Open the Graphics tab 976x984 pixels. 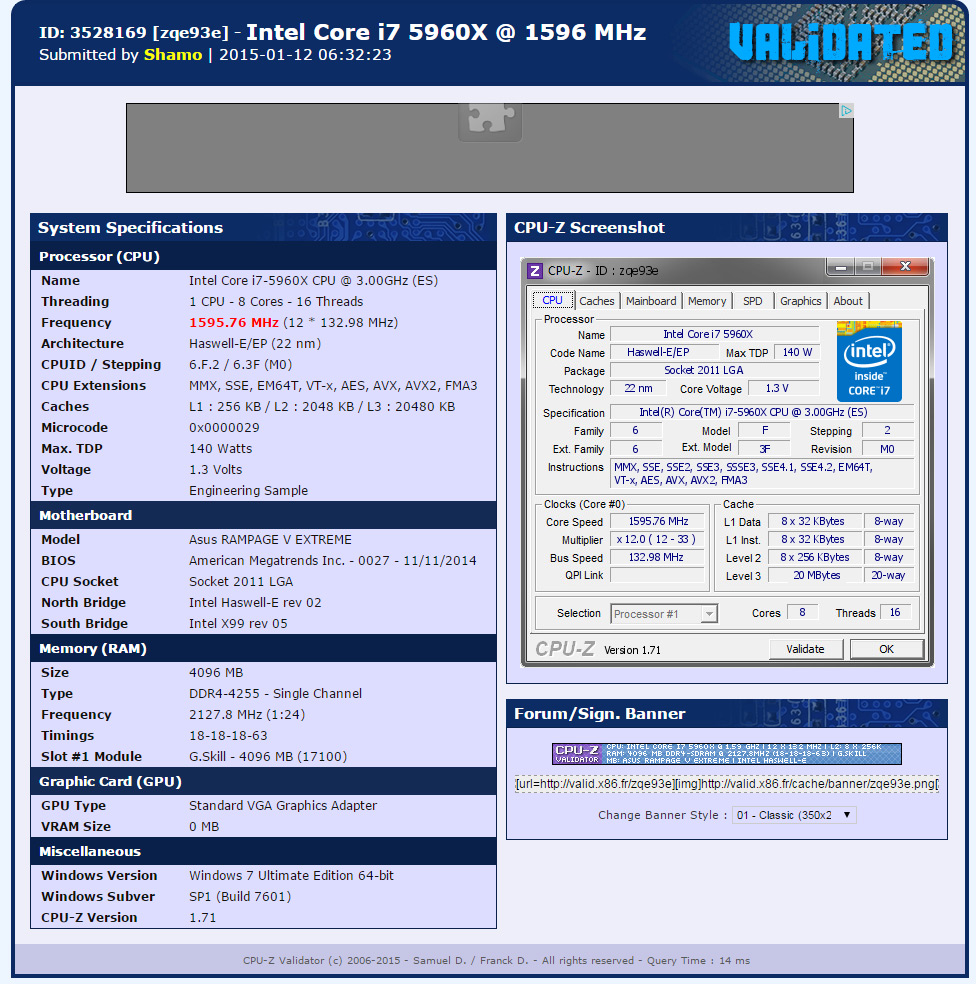800,301
